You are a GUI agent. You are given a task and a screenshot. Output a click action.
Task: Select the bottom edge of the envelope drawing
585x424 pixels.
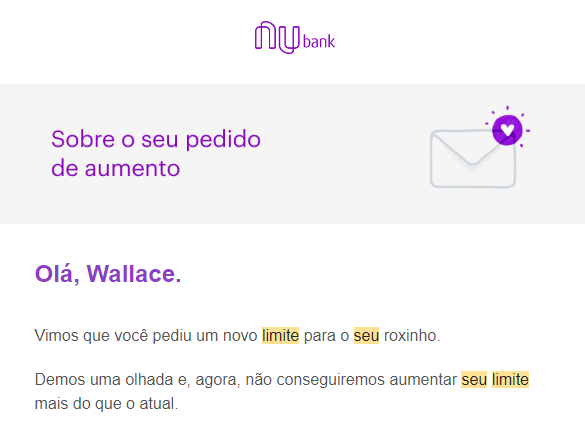coord(473,186)
